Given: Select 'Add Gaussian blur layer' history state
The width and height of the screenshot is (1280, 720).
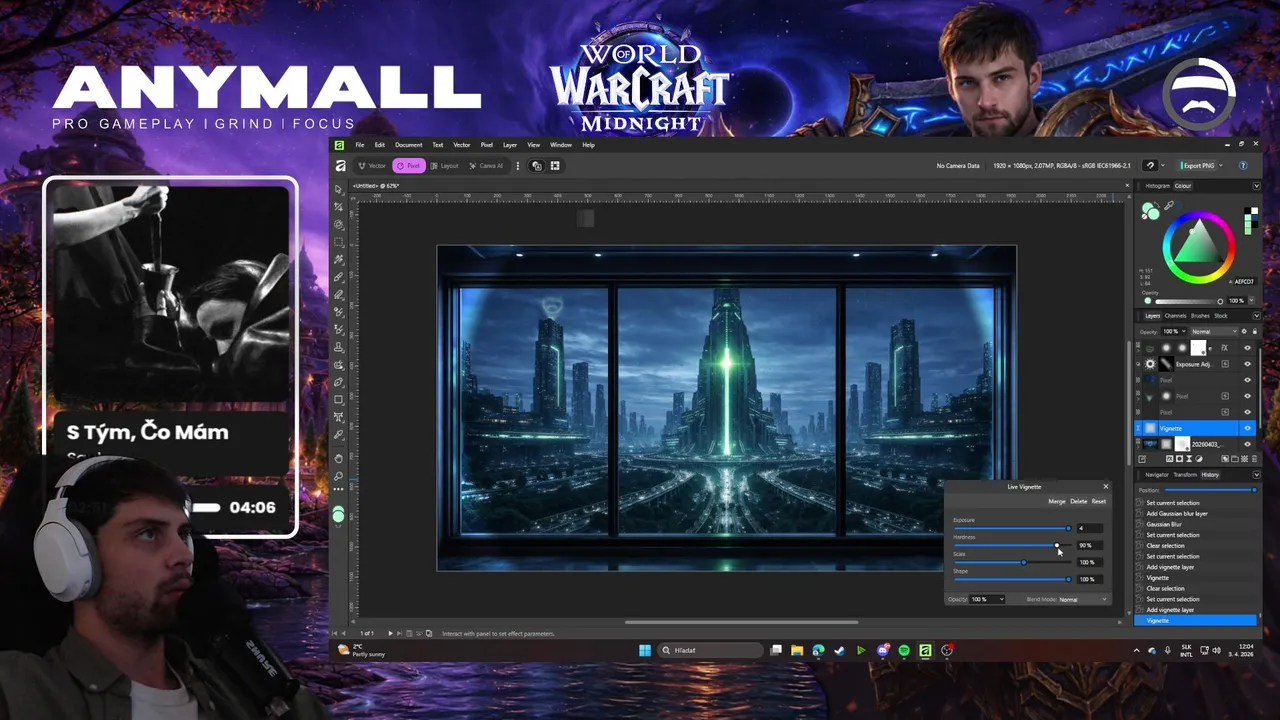Looking at the screenshot, I should click(1177, 514).
